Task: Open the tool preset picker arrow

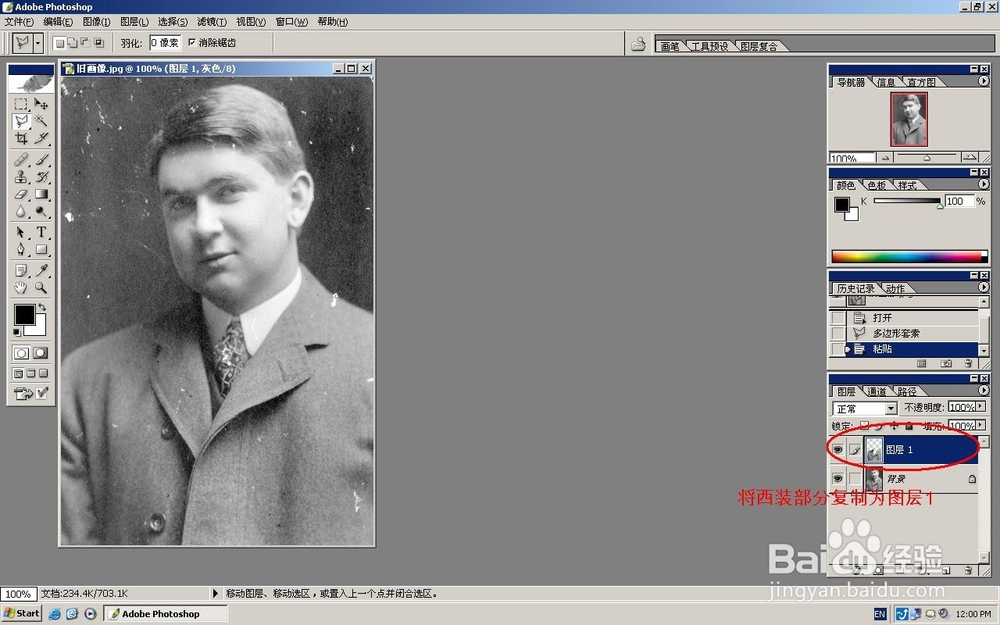Action: click(x=38, y=43)
